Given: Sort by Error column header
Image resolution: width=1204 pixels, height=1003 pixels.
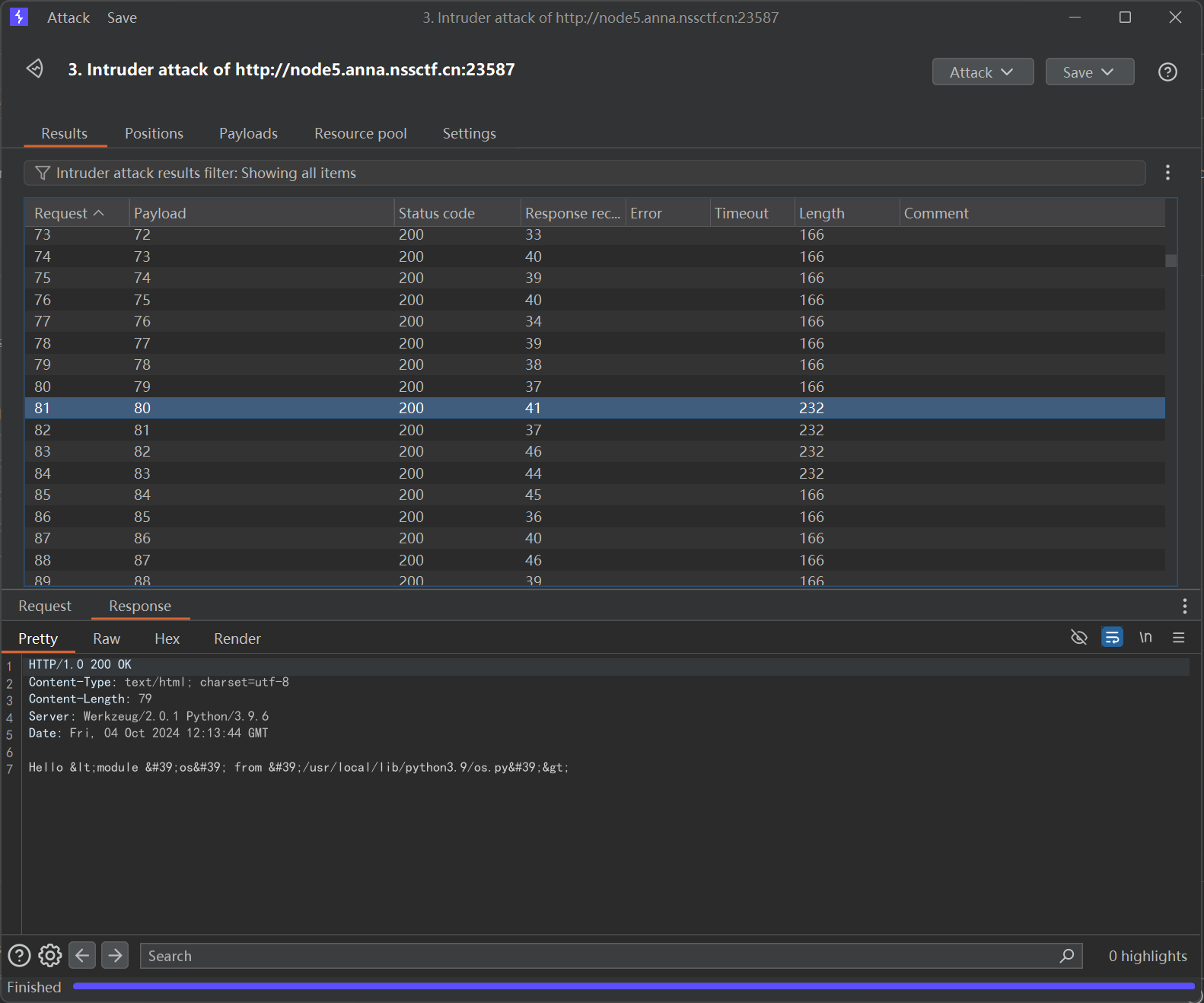Looking at the screenshot, I should pyautogui.click(x=667, y=213).
